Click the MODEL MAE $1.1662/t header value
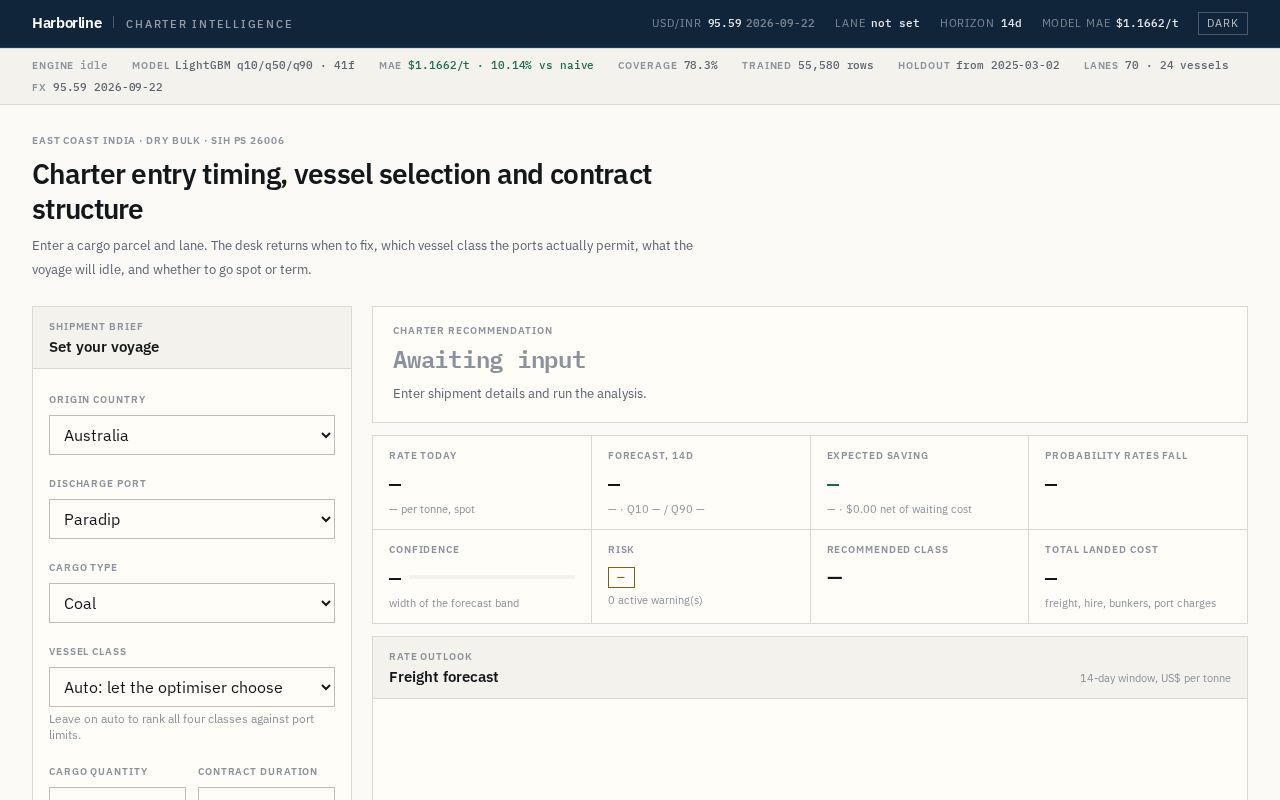 1110,23
